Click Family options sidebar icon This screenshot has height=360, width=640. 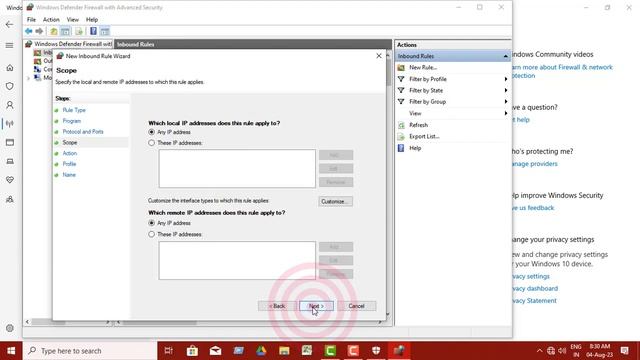pyautogui.click(x=10, y=199)
